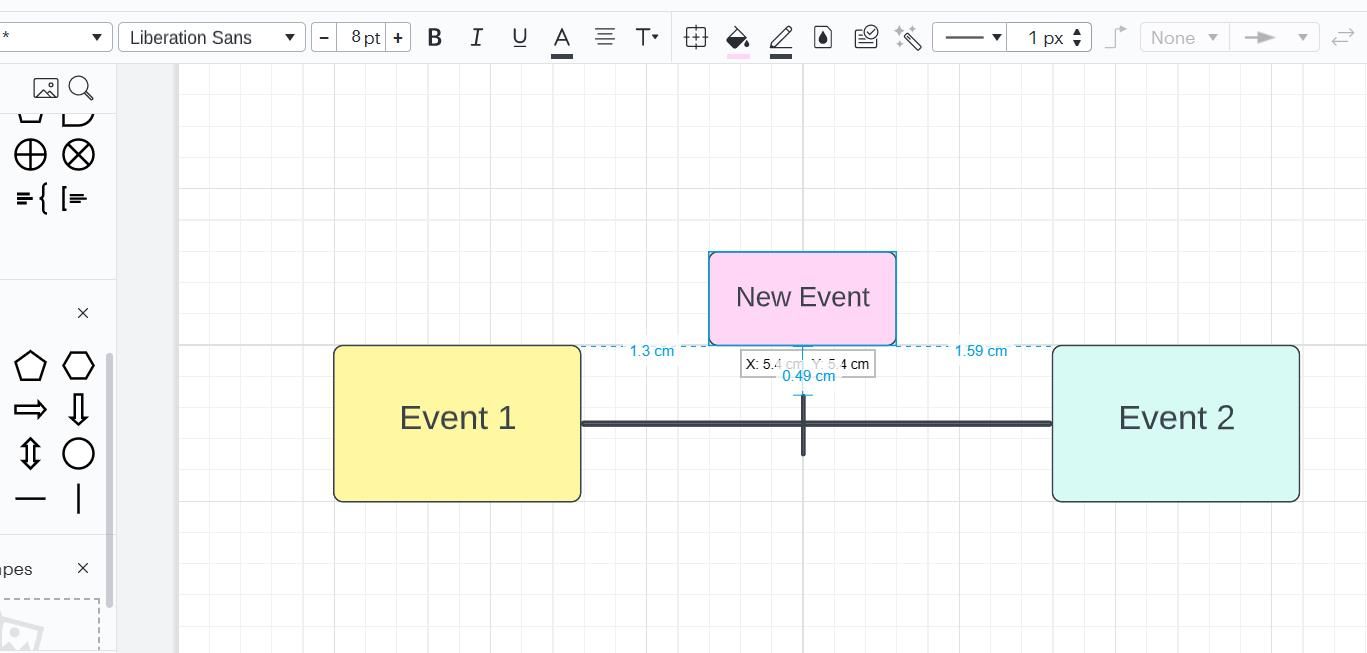Click the fill color paint bucket
Viewport: 1367px width, 653px height.
click(x=738, y=39)
